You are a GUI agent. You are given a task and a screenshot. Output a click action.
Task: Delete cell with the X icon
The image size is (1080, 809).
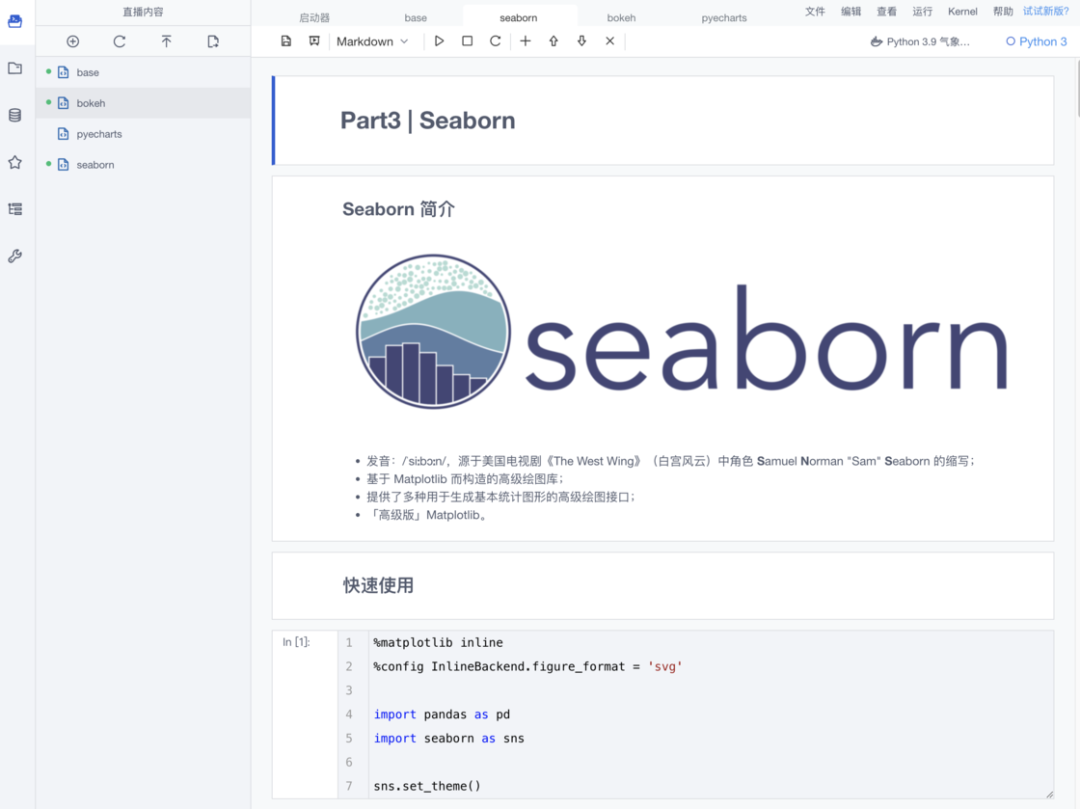(x=610, y=41)
